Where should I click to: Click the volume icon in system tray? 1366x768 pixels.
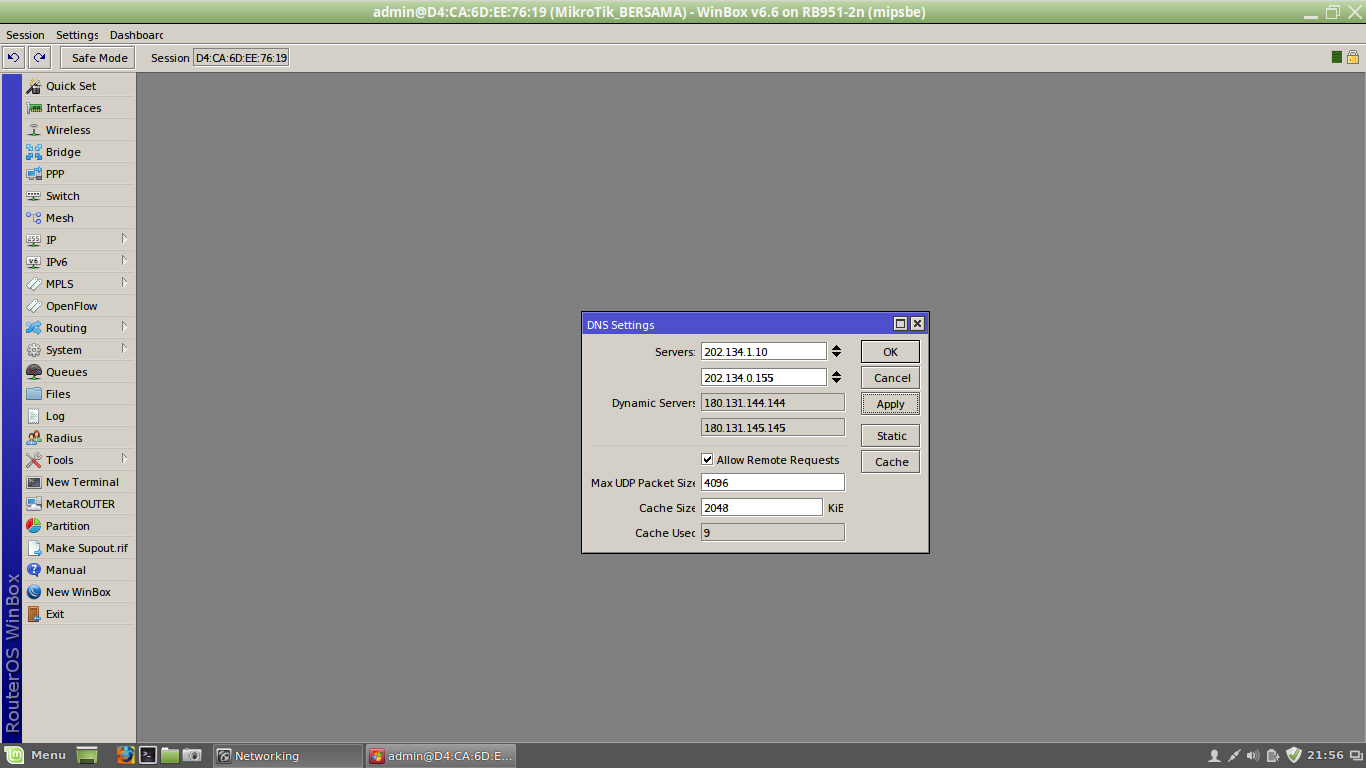(x=1253, y=755)
